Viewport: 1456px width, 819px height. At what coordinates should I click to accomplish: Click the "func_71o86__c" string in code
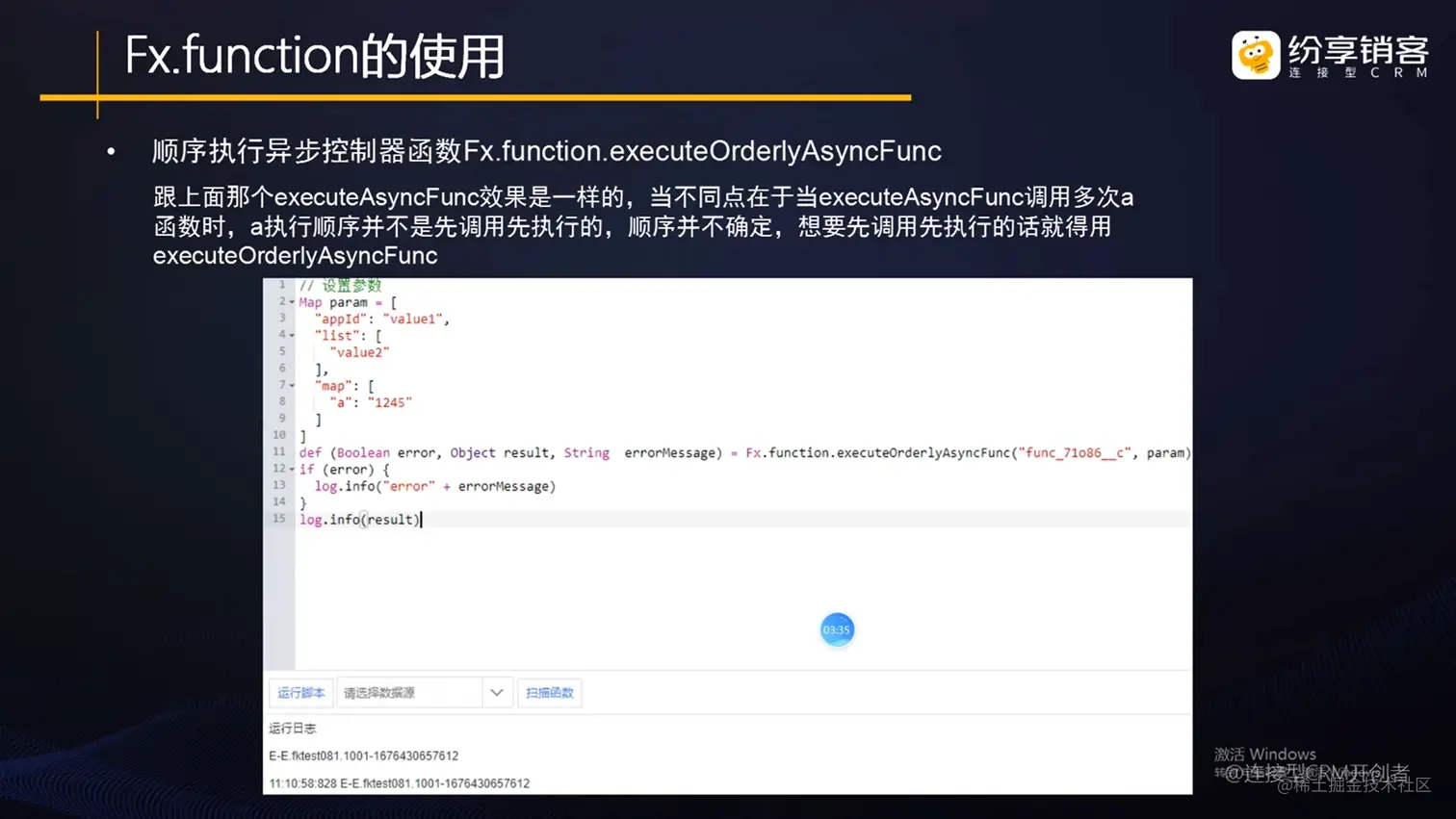coord(1075,452)
